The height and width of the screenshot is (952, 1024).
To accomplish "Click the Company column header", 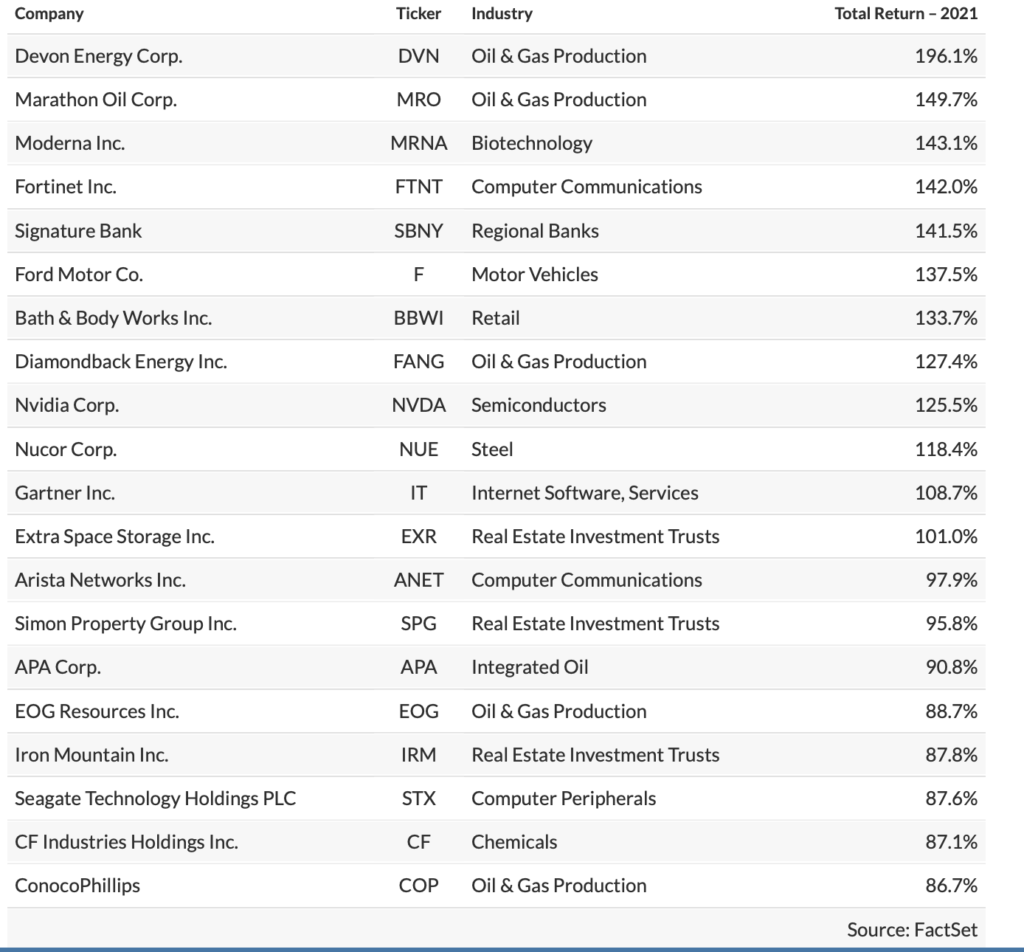I will click(x=49, y=14).
